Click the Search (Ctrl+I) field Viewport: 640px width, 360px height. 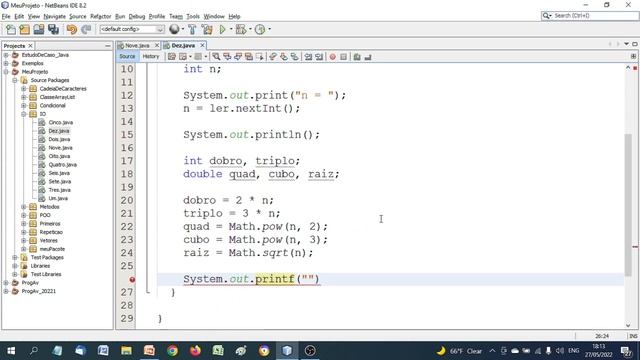pos(590,16)
